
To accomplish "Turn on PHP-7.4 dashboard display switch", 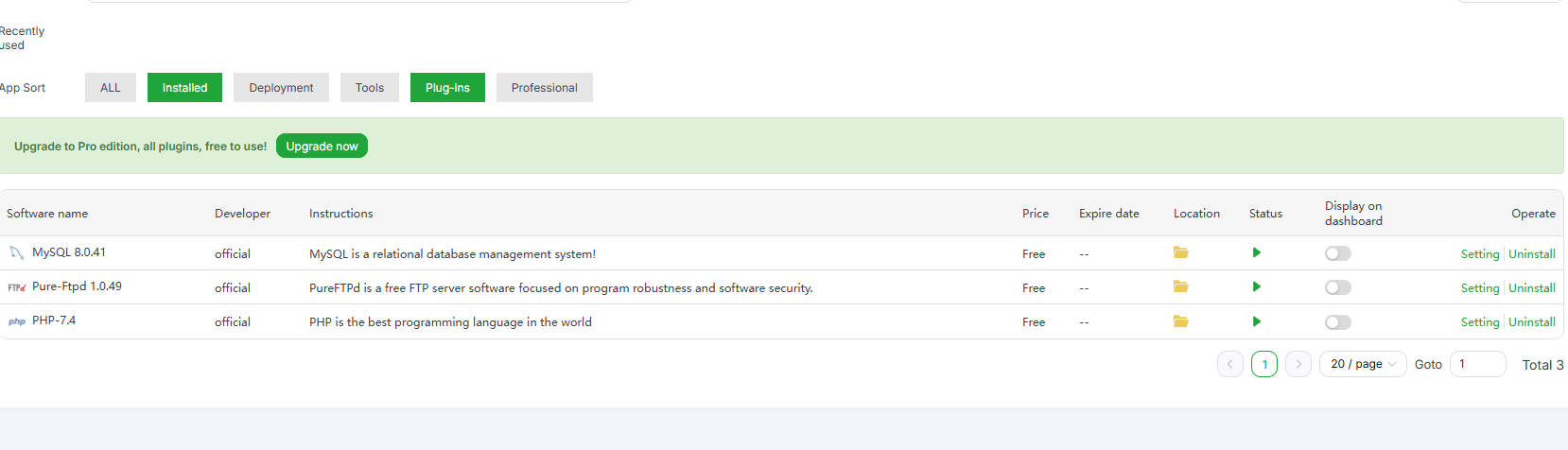I will click(x=1337, y=322).
